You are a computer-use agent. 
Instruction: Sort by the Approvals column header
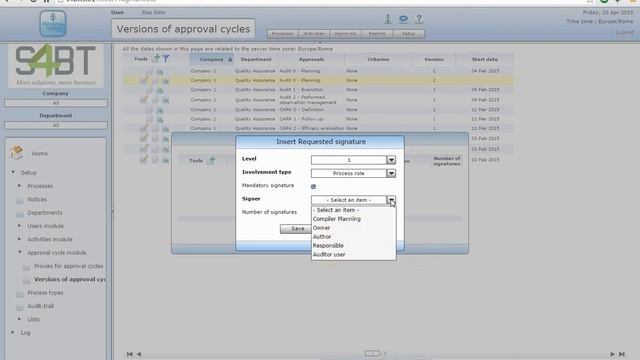point(311,59)
